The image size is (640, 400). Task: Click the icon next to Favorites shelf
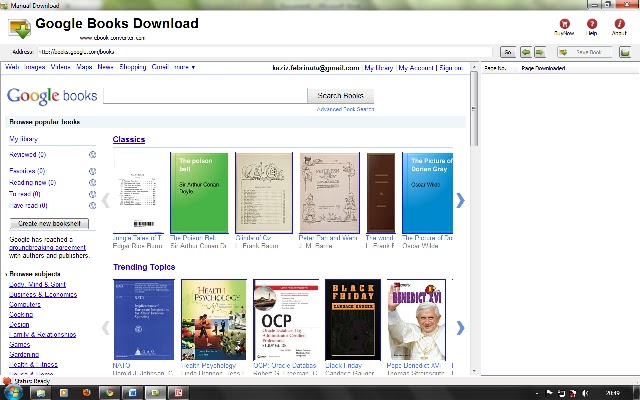pyautogui.click(x=93, y=171)
